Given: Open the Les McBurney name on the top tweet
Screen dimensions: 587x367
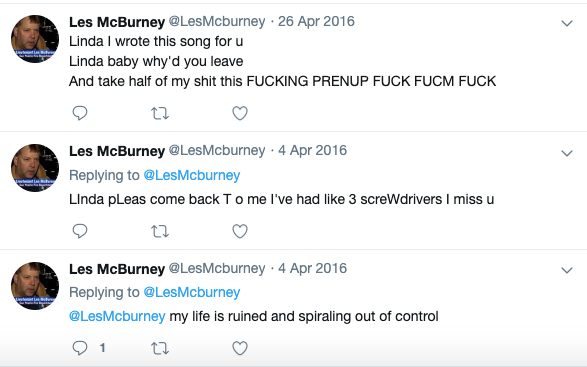Looking at the screenshot, I should [x=117, y=22].
